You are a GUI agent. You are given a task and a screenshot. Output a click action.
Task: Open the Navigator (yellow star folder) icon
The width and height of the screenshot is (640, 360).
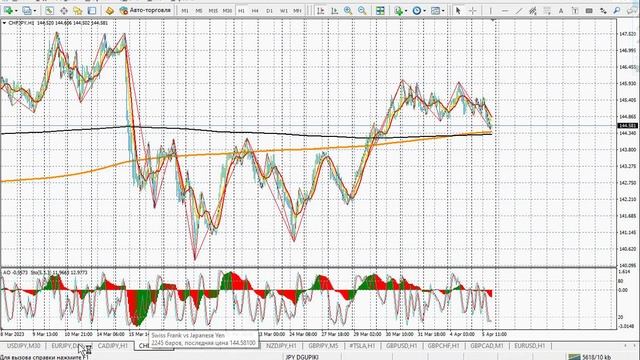(78, 11)
